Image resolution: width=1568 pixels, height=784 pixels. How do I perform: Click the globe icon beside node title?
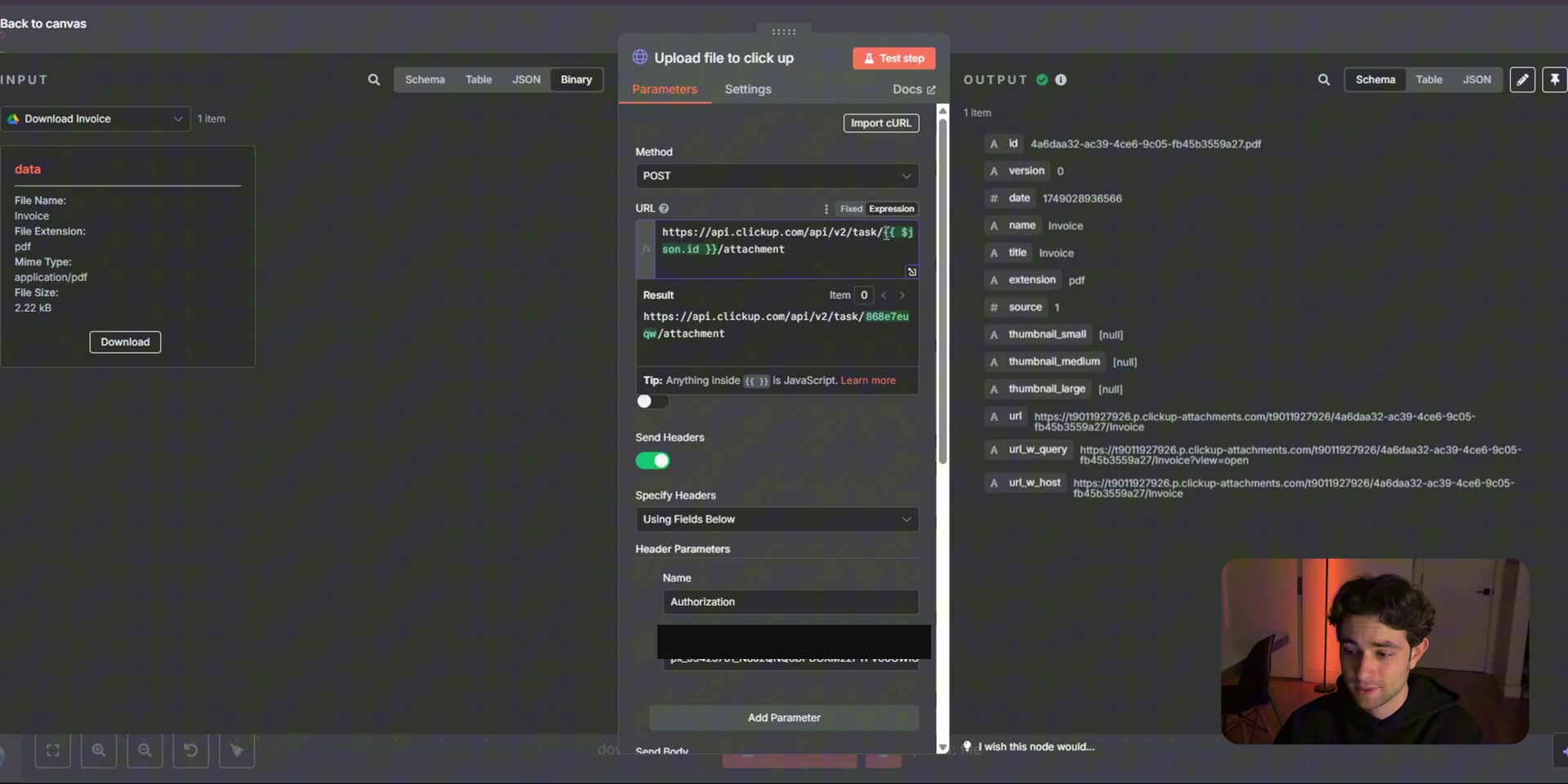coord(640,57)
